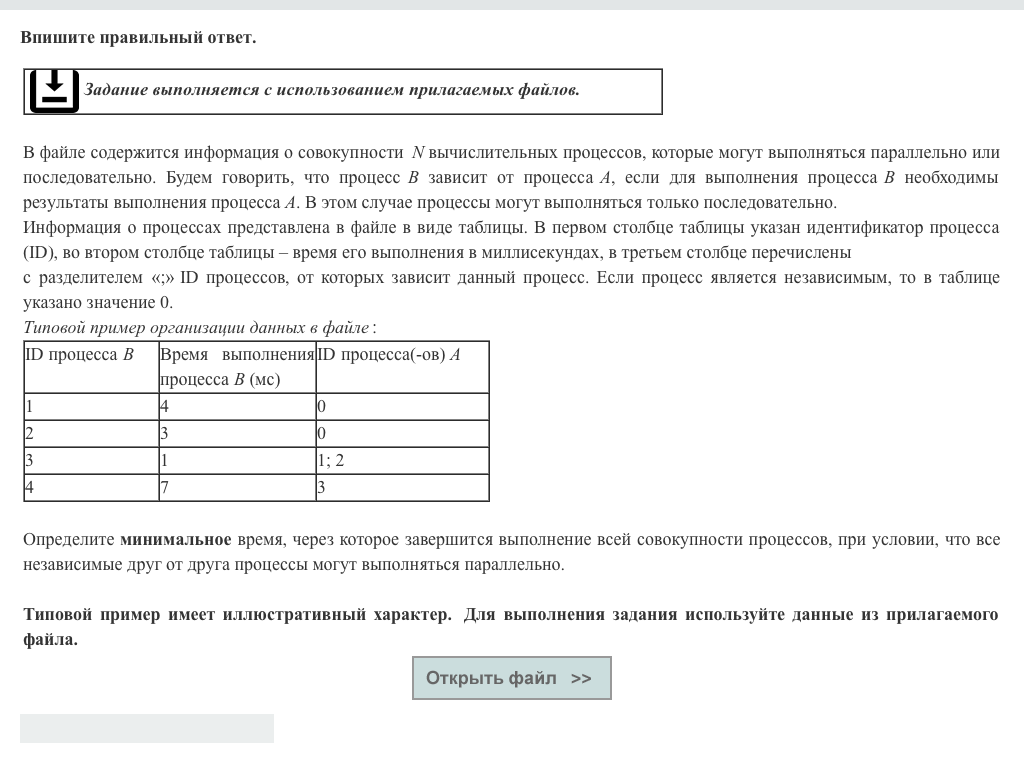This screenshot has width=1024, height=771.
Task: Select the "ID процесса B" table header
Action: pyautogui.click(x=90, y=366)
